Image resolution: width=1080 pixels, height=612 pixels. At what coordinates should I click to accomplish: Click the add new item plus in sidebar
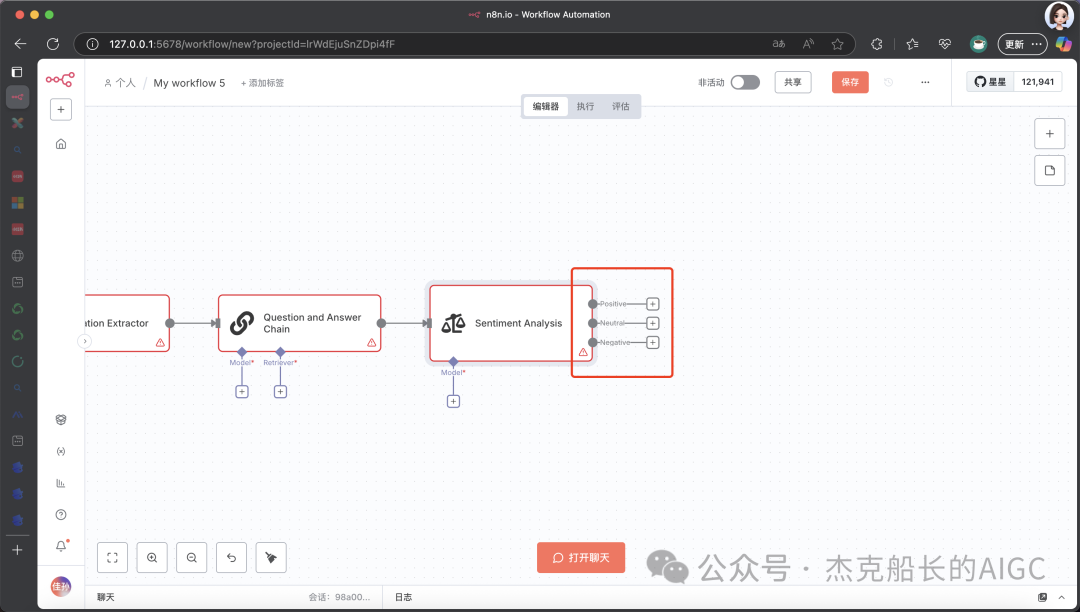click(x=61, y=109)
